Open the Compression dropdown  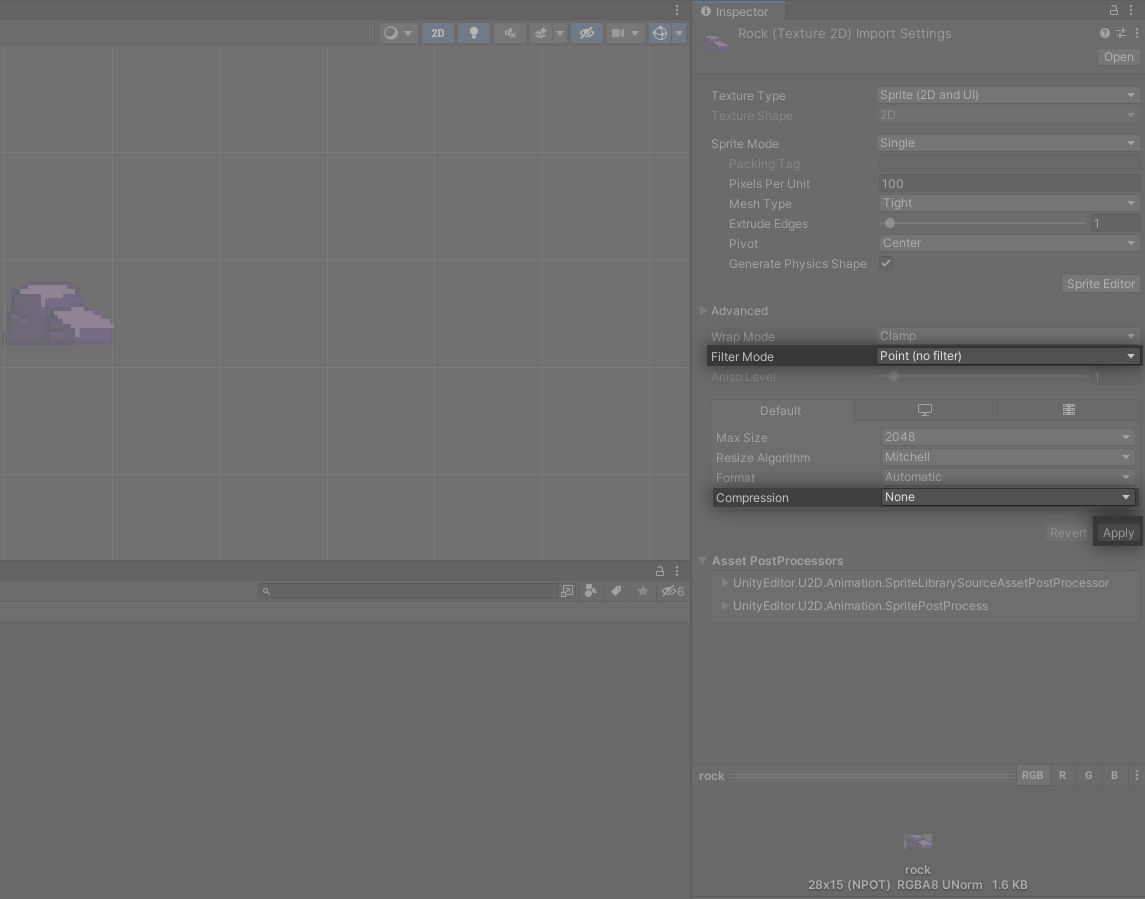pos(1007,497)
